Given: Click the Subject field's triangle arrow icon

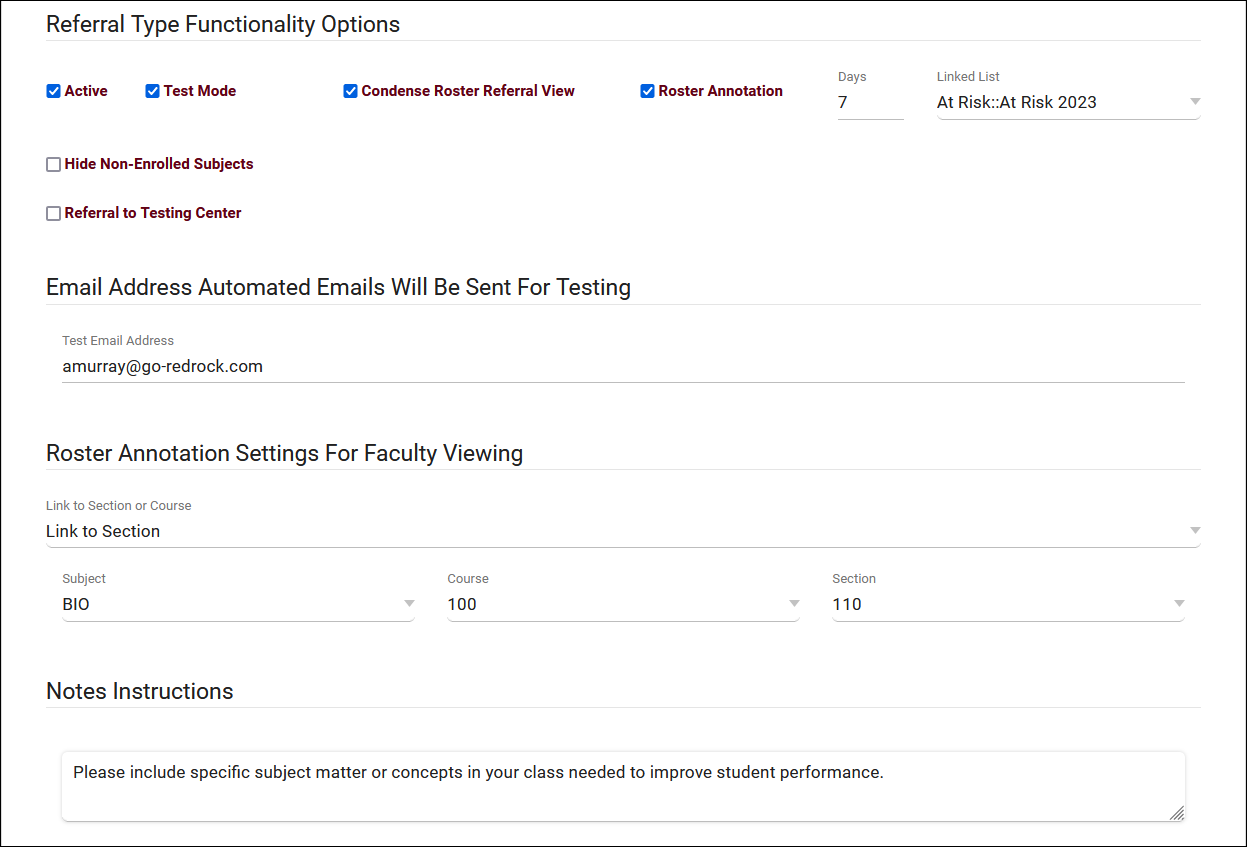Looking at the screenshot, I should coord(408,604).
